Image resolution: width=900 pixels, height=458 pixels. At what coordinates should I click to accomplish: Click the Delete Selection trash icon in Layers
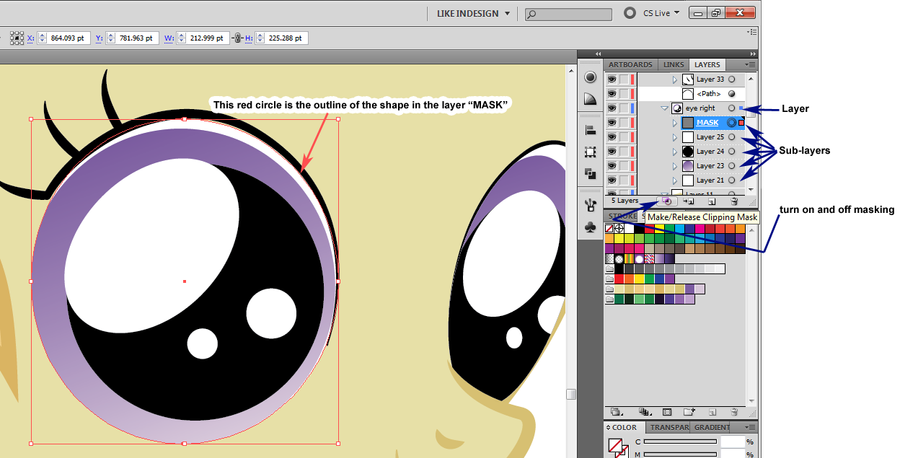click(x=734, y=201)
